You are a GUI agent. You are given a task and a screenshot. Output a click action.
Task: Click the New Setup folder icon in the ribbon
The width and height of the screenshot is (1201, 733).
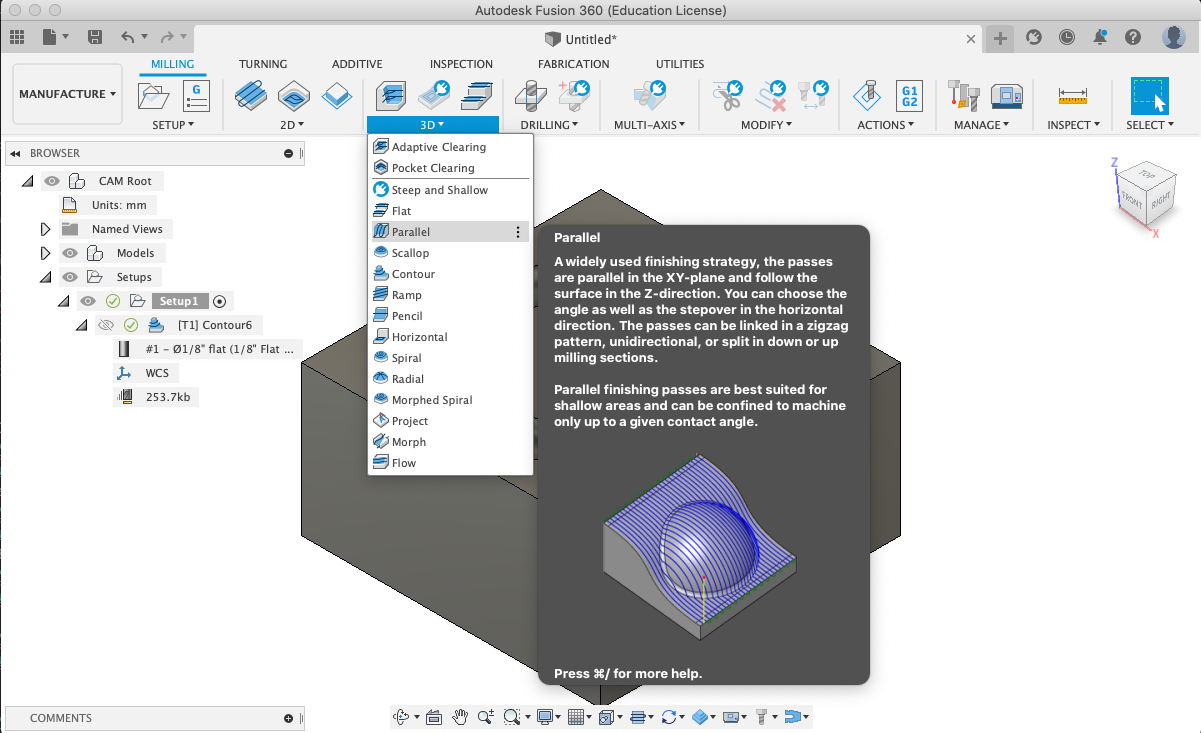point(153,97)
